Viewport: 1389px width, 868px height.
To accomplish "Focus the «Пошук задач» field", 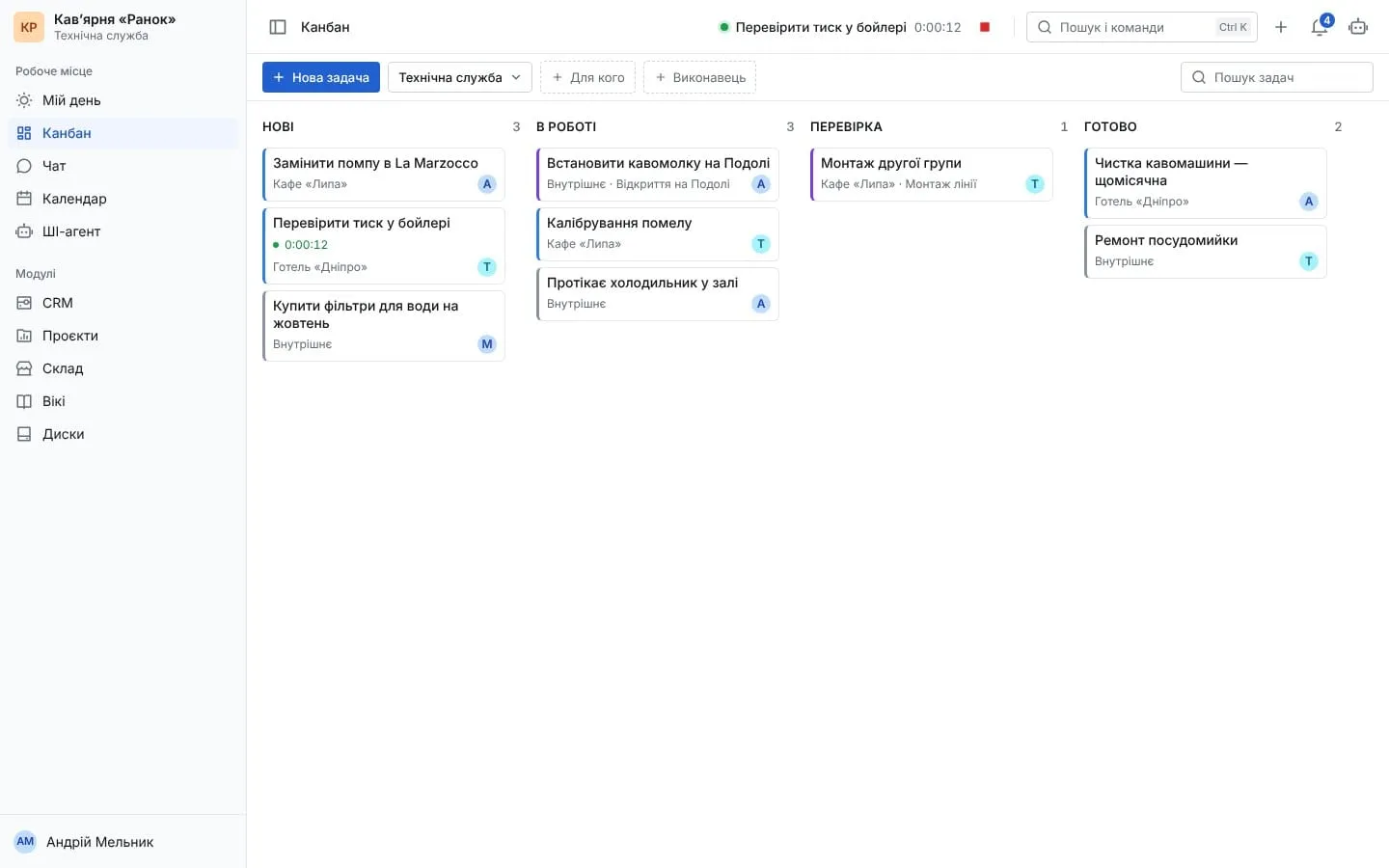I will pyautogui.click(x=1277, y=77).
